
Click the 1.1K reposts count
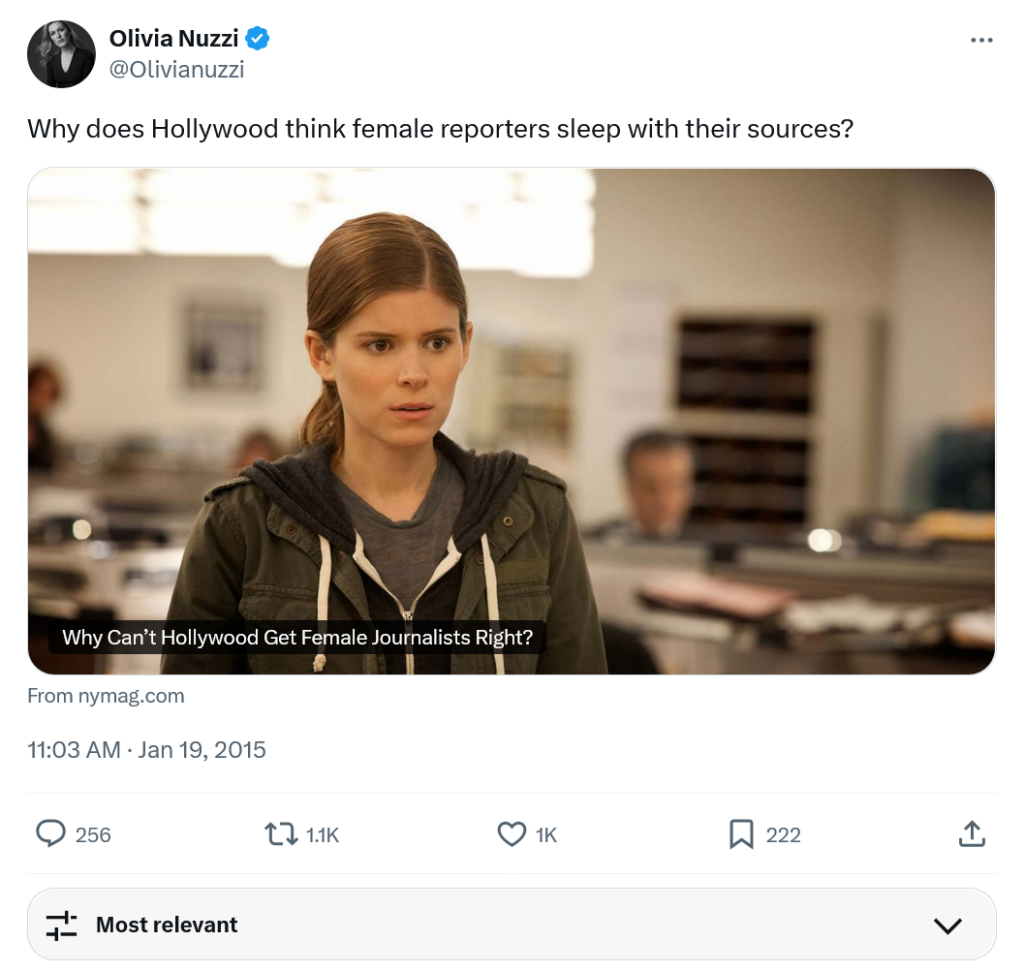click(321, 835)
